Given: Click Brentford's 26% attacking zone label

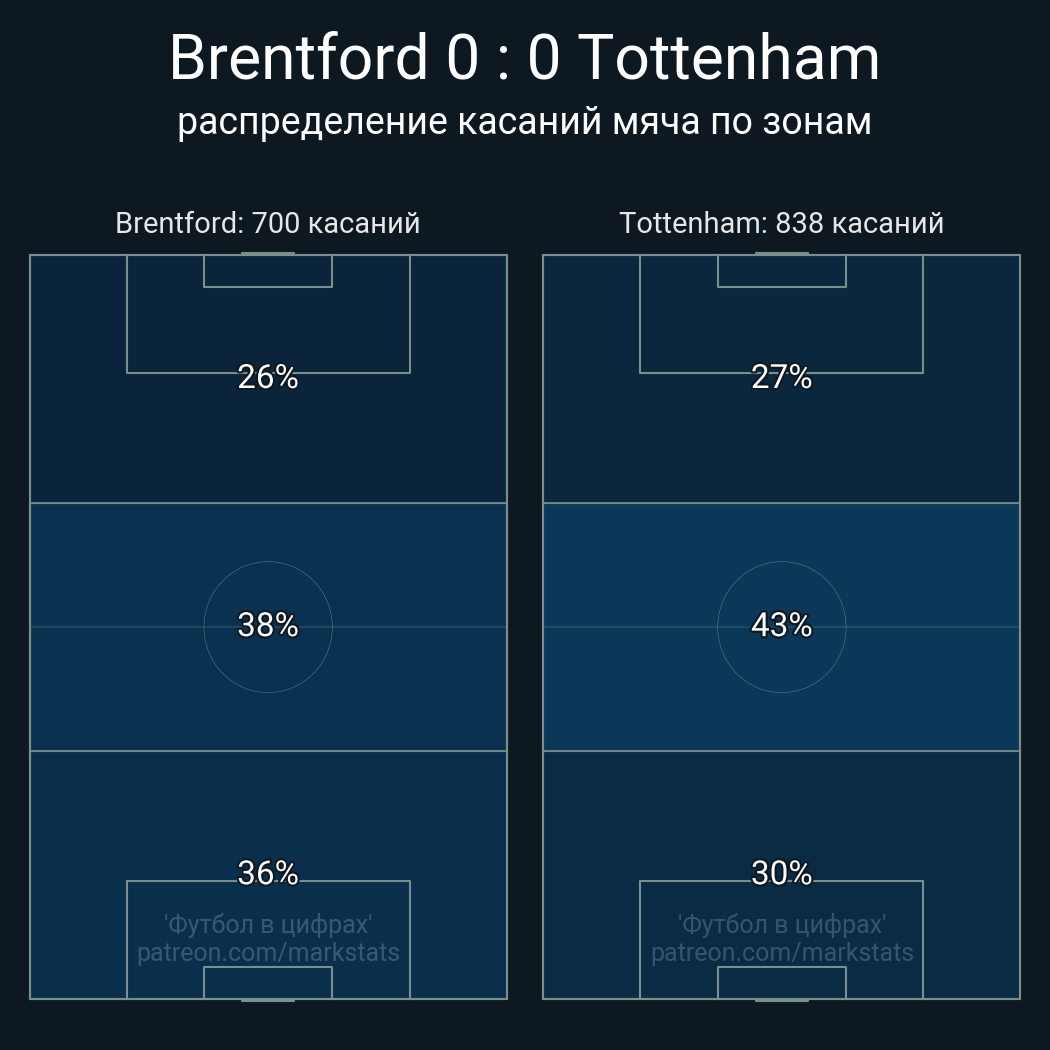Looking at the screenshot, I should coord(268,377).
